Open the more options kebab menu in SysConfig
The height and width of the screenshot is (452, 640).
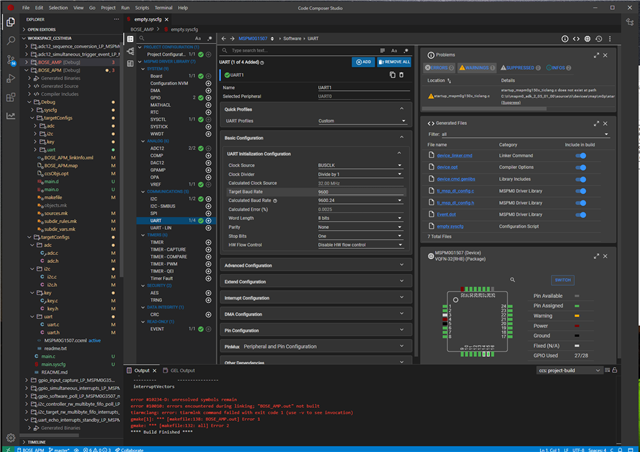point(610,39)
